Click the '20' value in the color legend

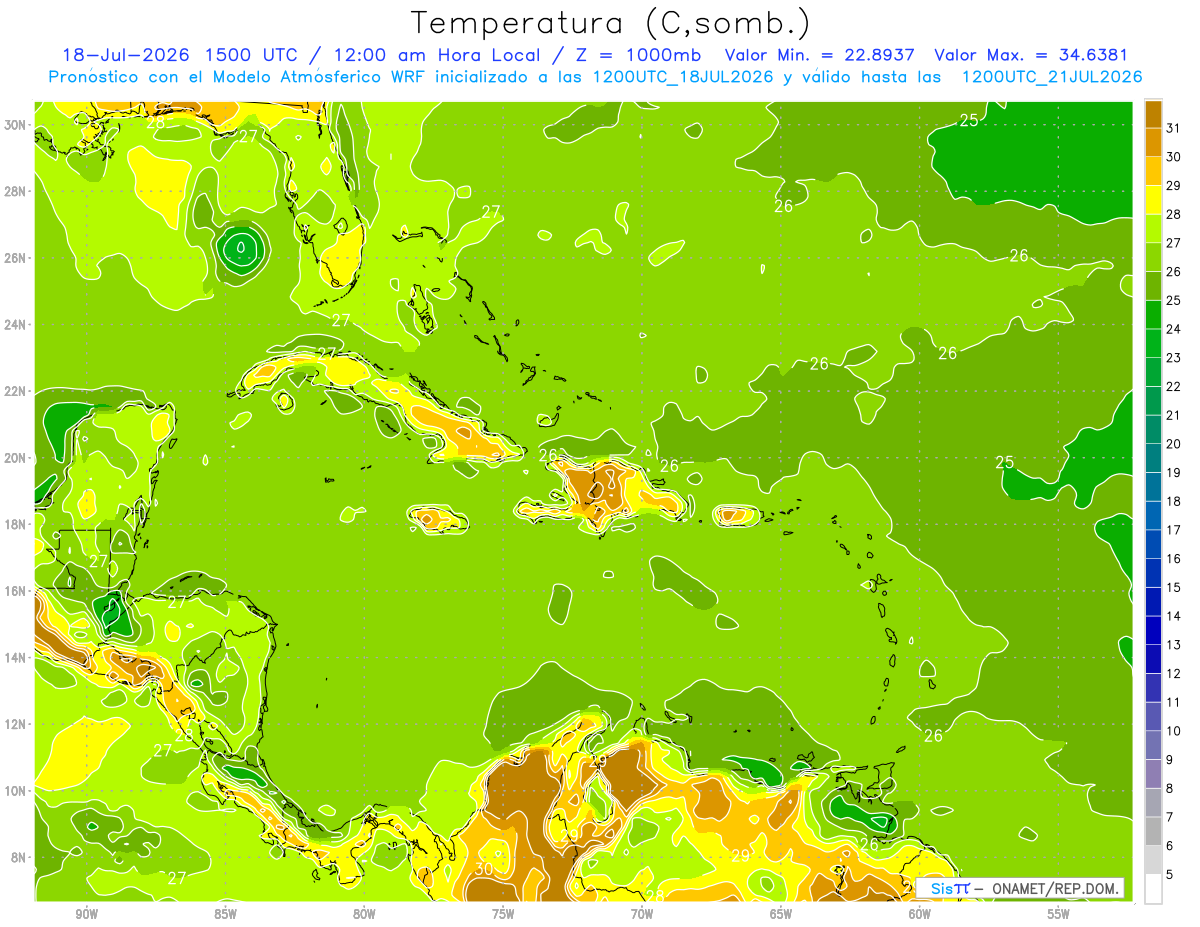(x=1174, y=444)
